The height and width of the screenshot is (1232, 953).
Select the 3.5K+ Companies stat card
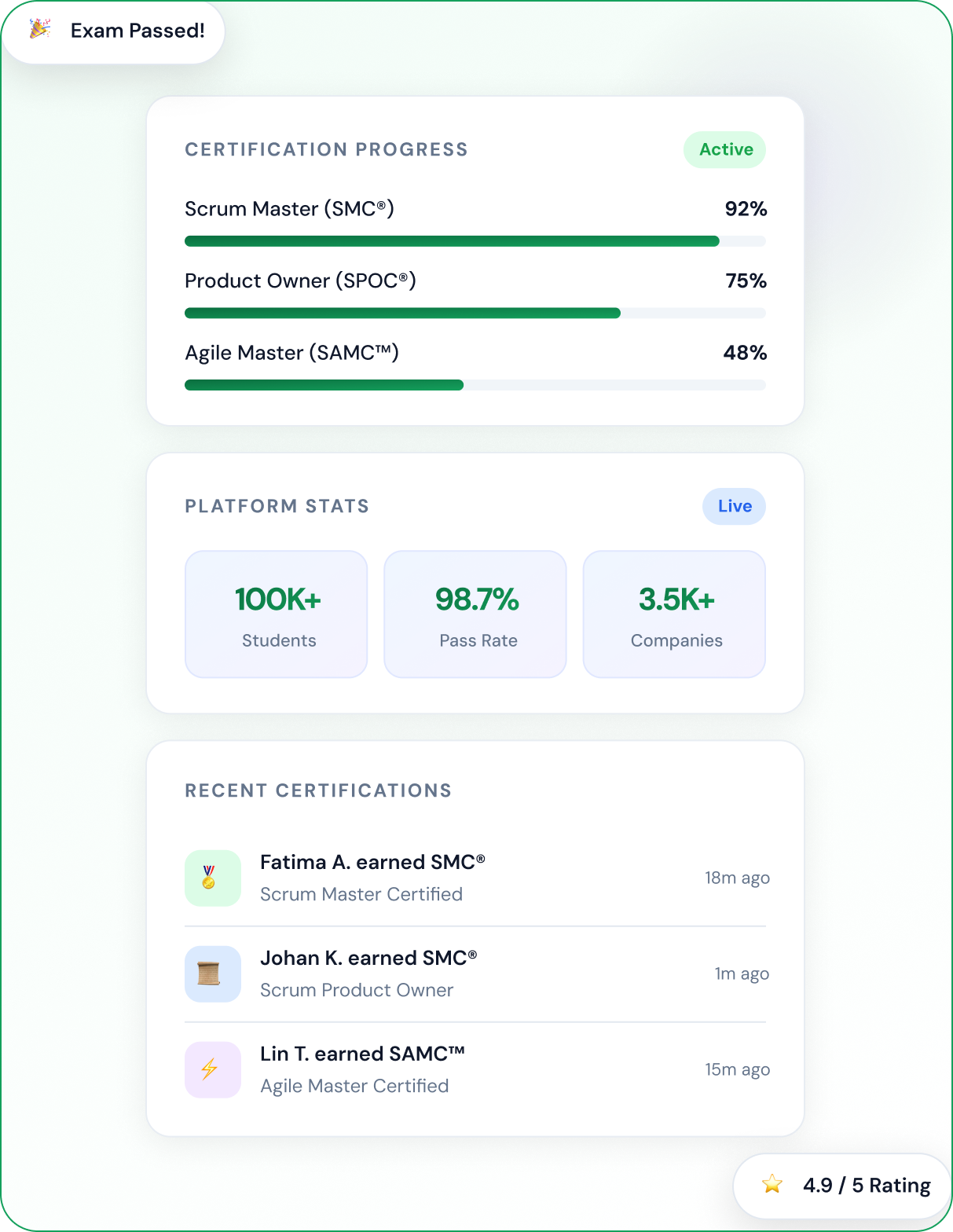pyautogui.click(x=674, y=614)
